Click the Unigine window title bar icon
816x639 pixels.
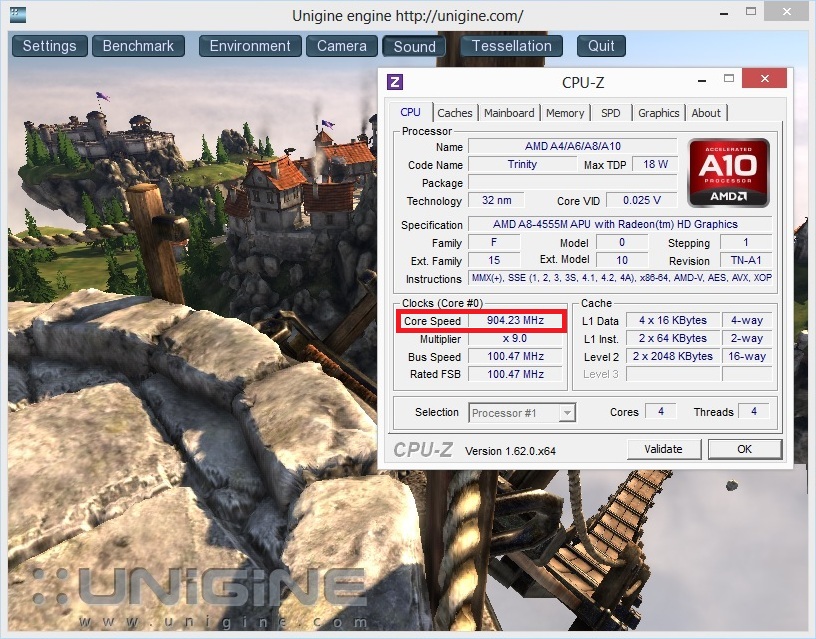tap(18, 14)
